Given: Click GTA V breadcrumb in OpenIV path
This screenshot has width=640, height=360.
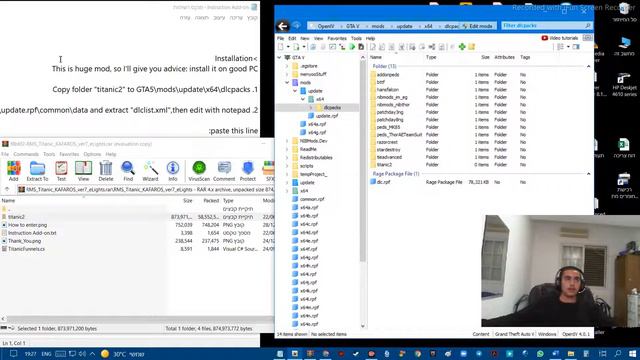Looking at the screenshot, I should (x=353, y=26).
